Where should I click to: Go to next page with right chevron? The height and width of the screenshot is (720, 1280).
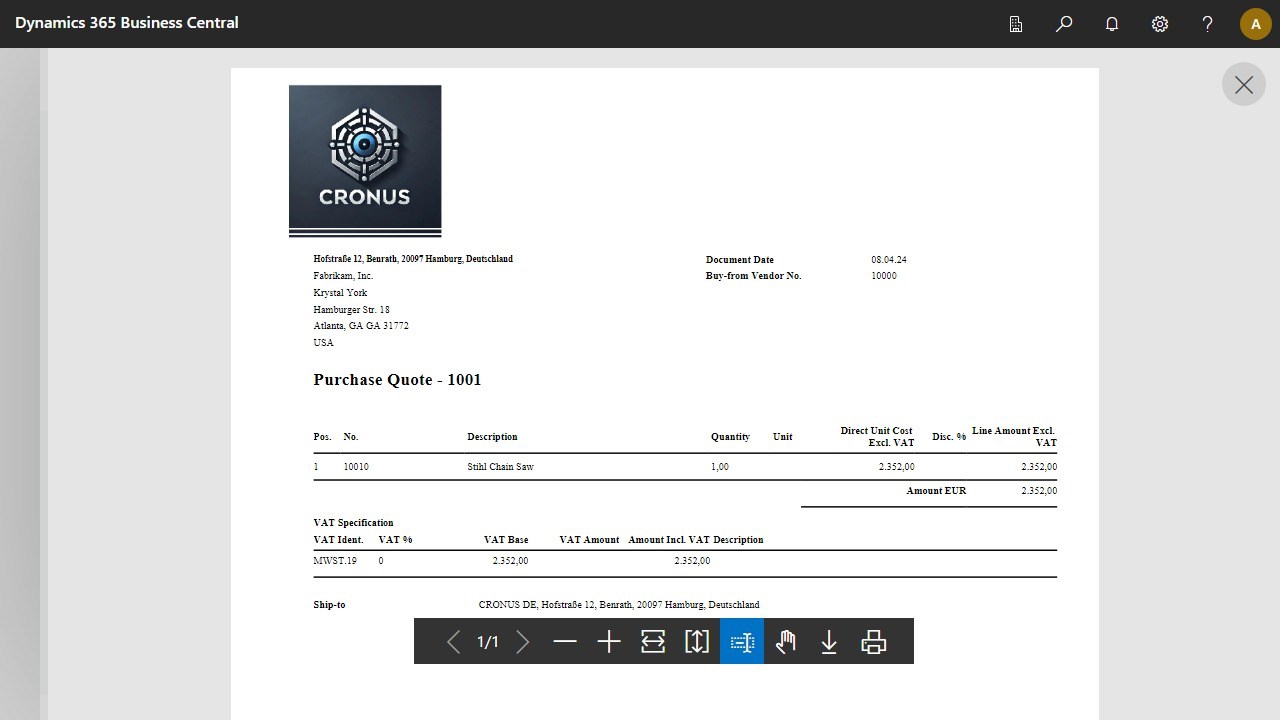(x=523, y=641)
